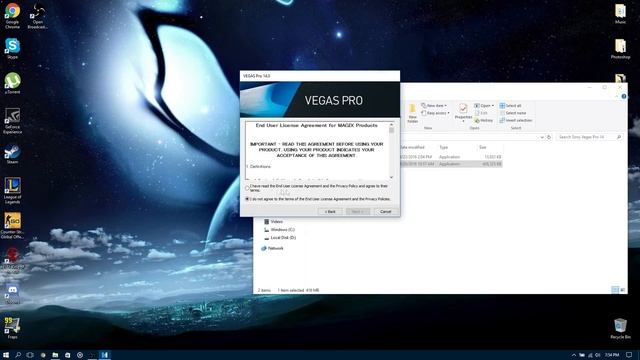Screen dimensions: 640x360
Task: Switch Explorer to the large icons view toggle
Action: [x=622, y=290]
